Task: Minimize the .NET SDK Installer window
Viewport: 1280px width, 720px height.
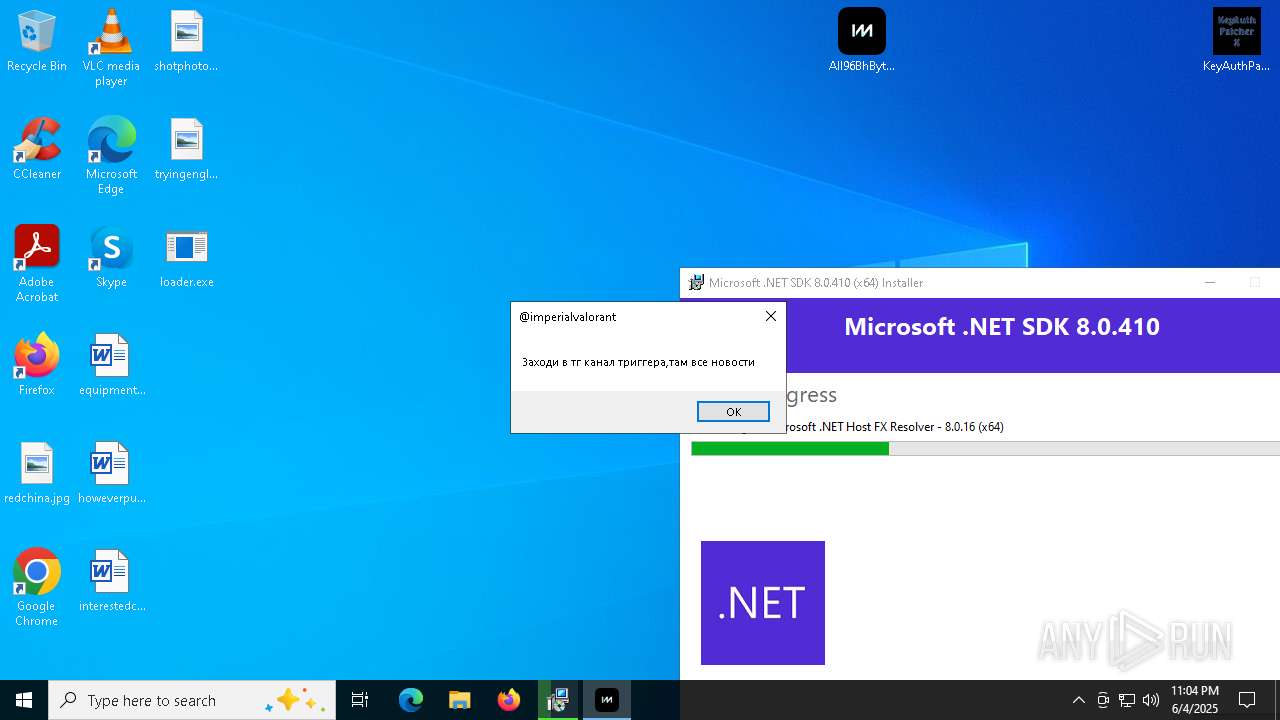Action: (1210, 283)
